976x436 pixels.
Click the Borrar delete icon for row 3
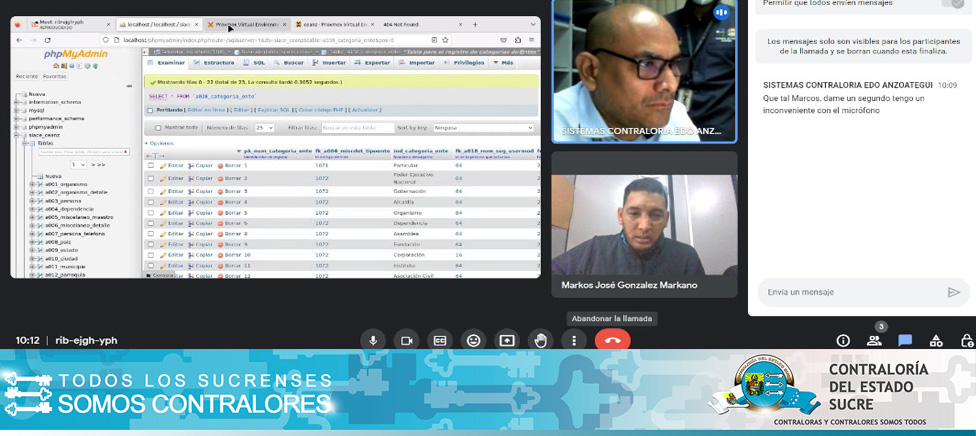coord(220,191)
